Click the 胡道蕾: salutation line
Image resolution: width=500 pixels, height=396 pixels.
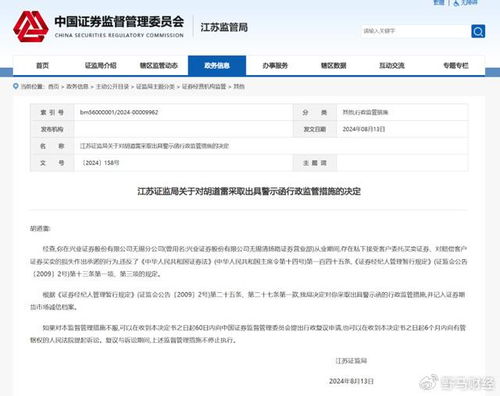click(40, 229)
